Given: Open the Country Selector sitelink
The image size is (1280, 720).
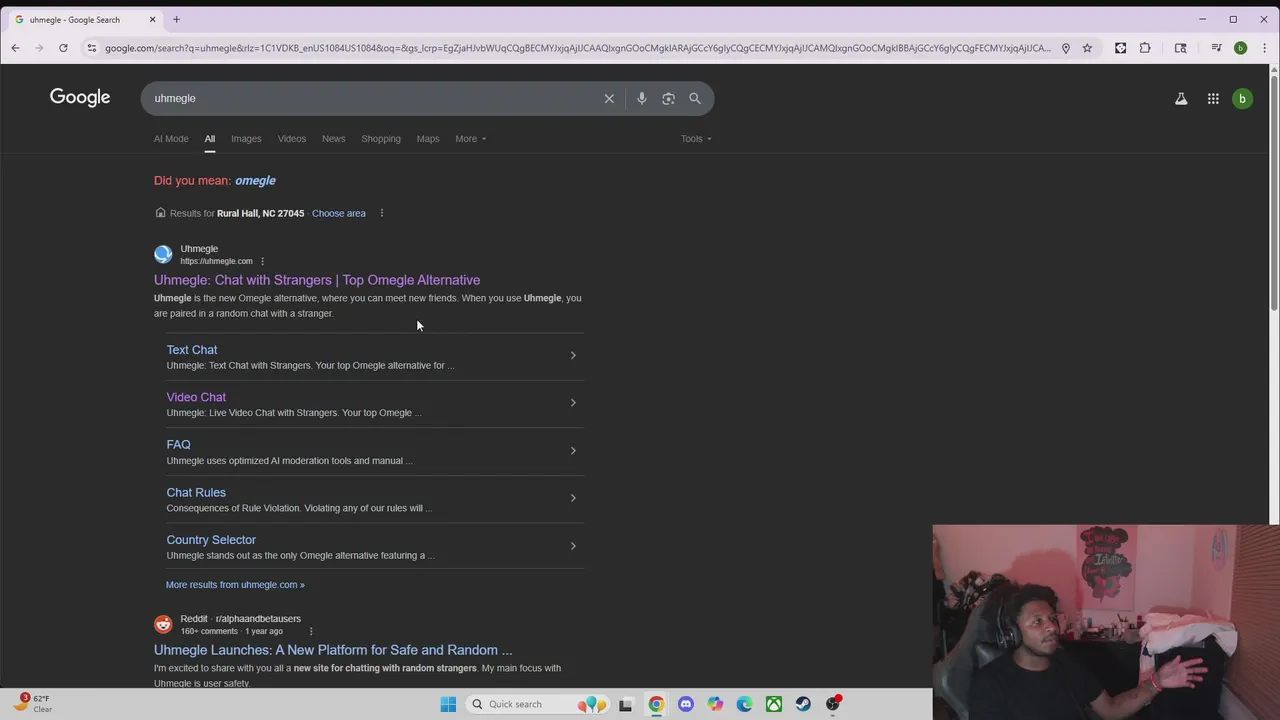Looking at the screenshot, I should coord(211,540).
